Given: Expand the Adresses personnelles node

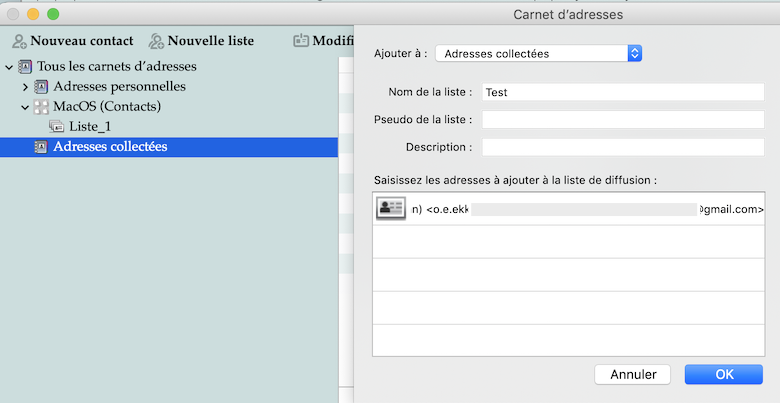Looking at the screenshot, I should point(25,87).
